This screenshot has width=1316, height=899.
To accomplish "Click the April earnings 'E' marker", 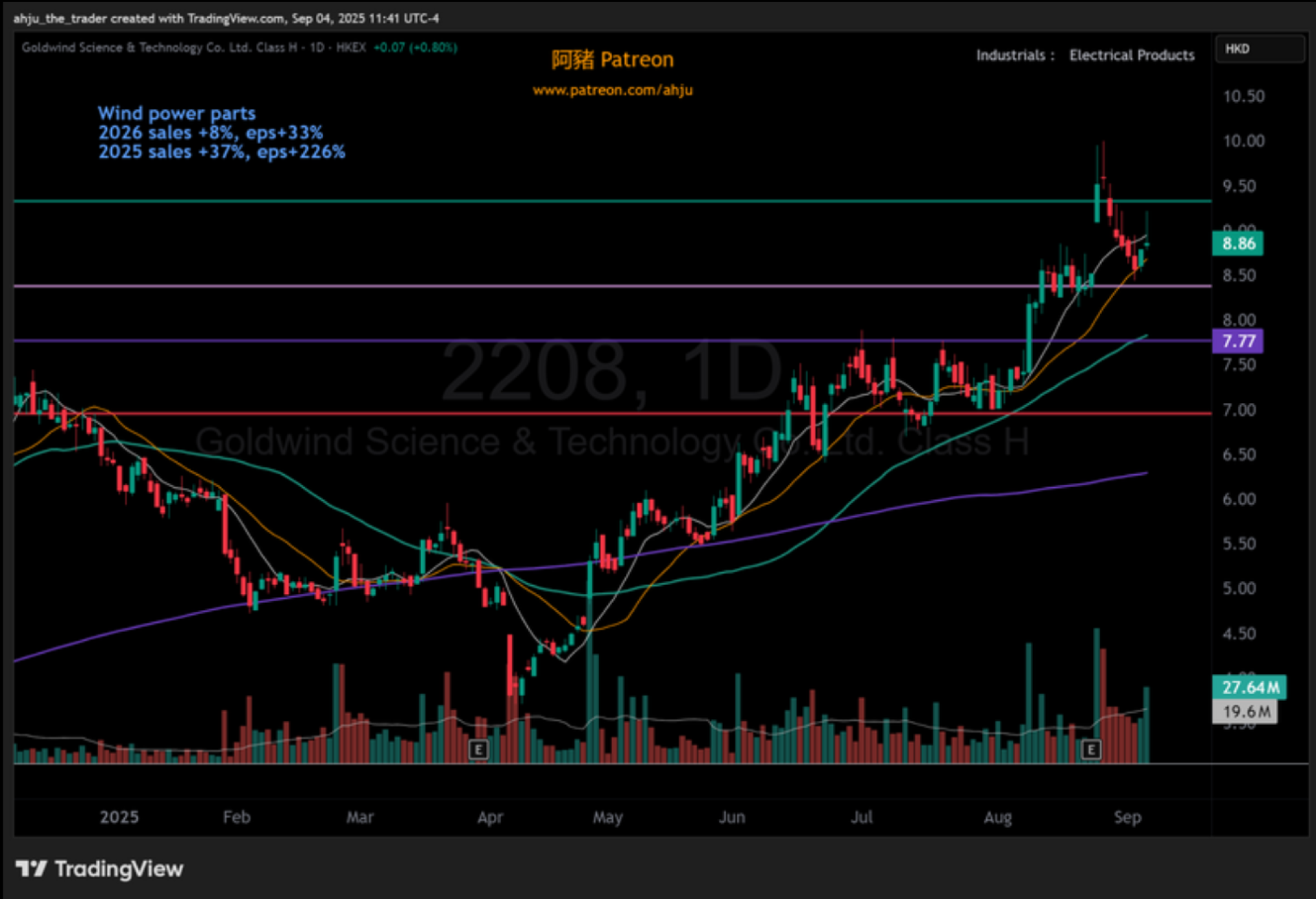I will (478, 749).
